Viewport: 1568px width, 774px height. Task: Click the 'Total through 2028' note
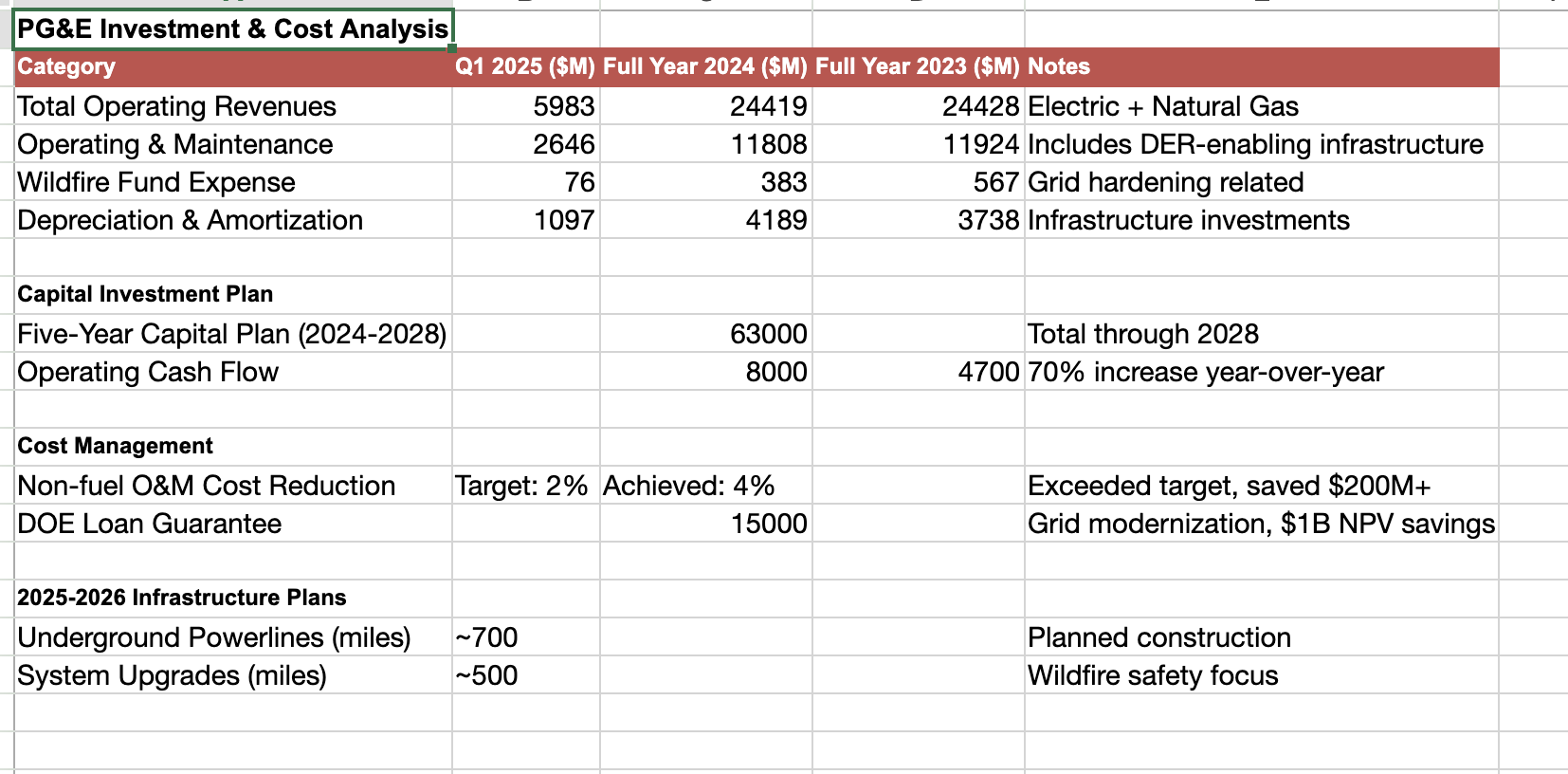(1143, 334)
